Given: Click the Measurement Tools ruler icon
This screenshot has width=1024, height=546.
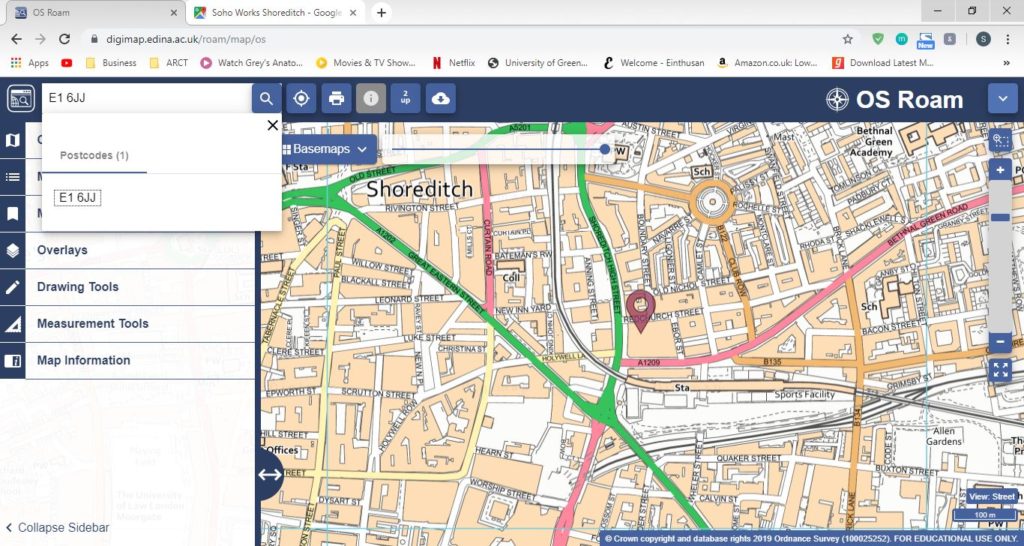Looking at the screenshot, I should click(x=12, y=324).
